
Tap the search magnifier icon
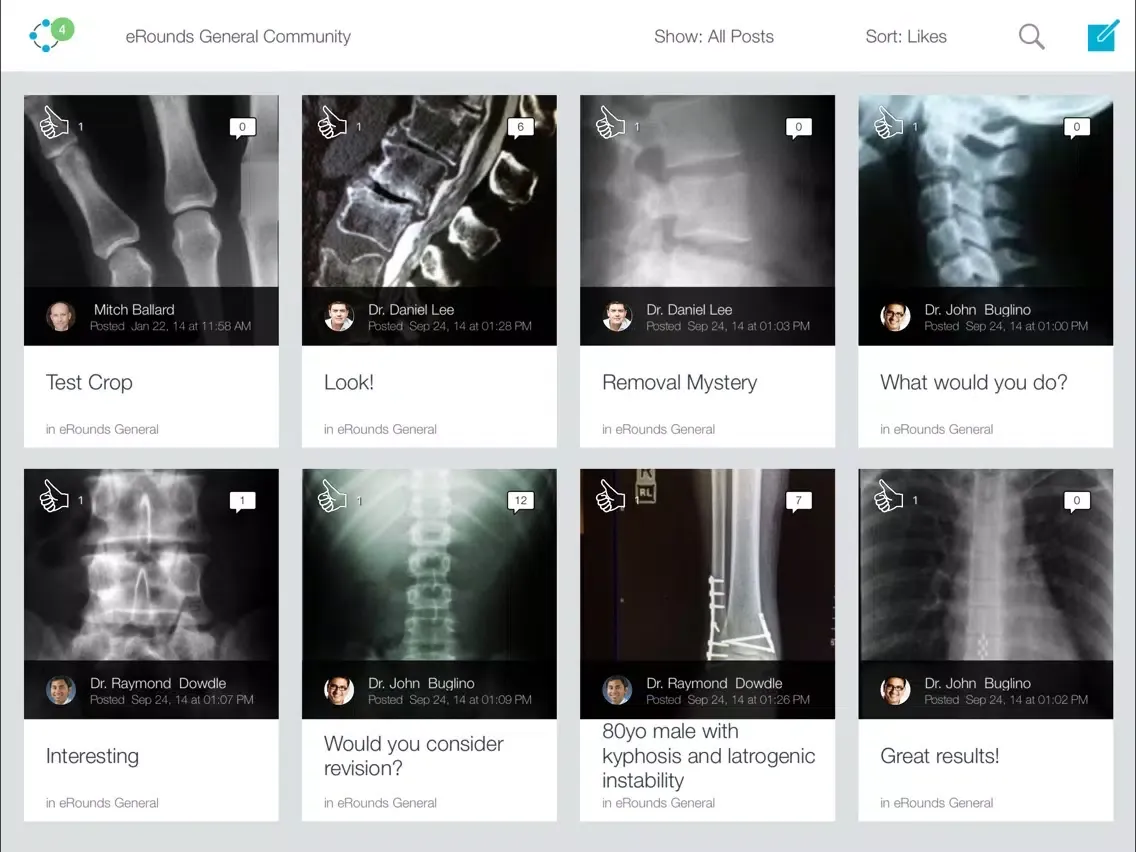[1031, 37]
